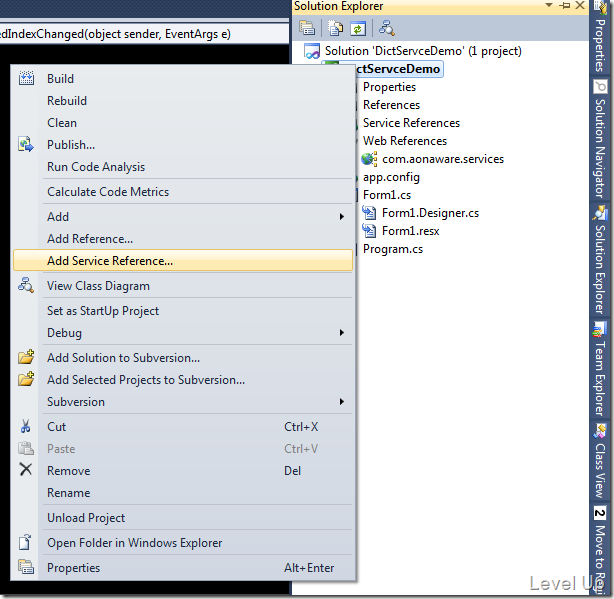Select Service References tree node
Screen dimensions: 614x599
pos(411,123)
